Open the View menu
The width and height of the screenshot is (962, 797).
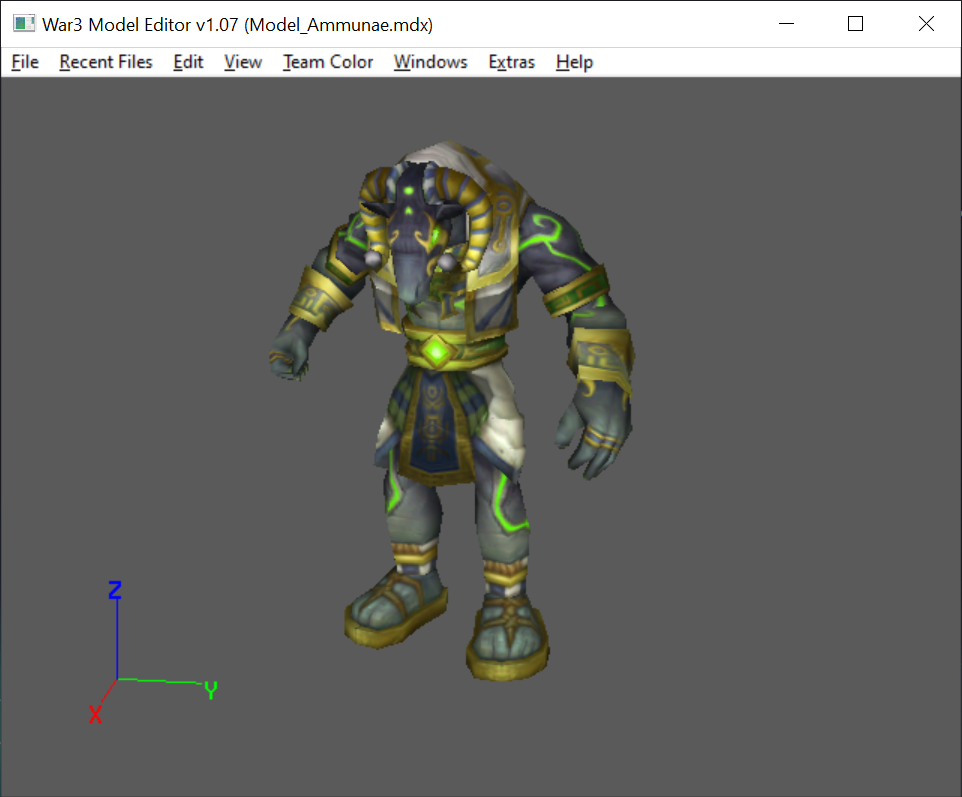pyautogui.click(x=243, y=62)
